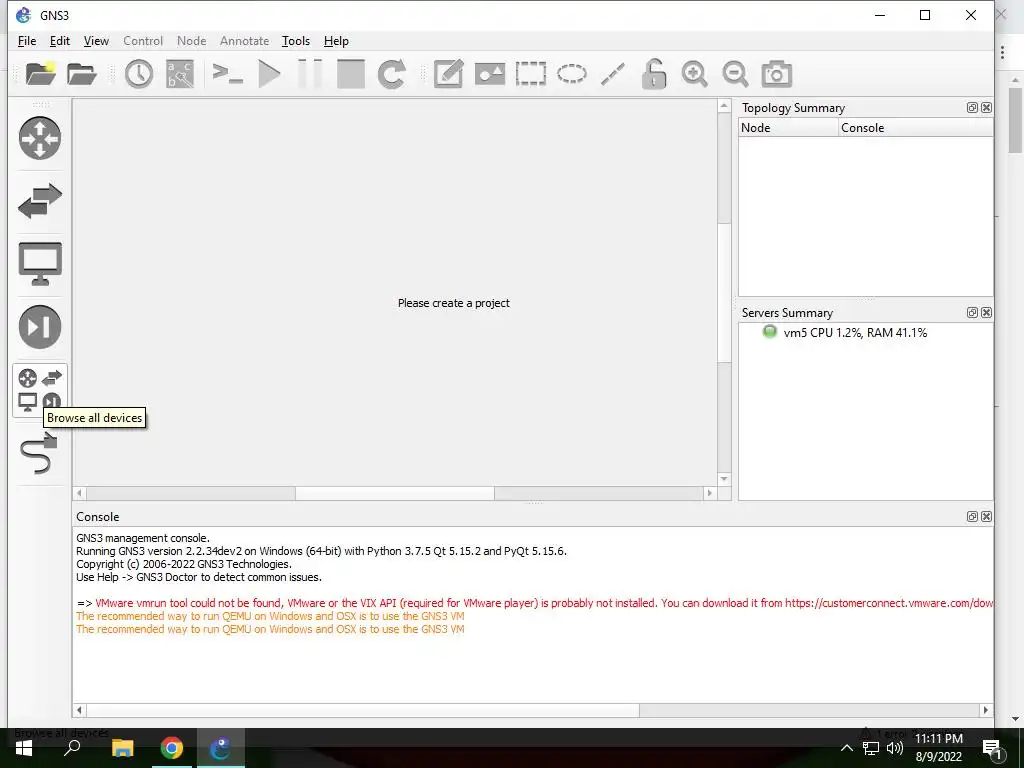Click the console scroll left arrow
This screenshot has height=768, width=1024.
click(80, 710)
